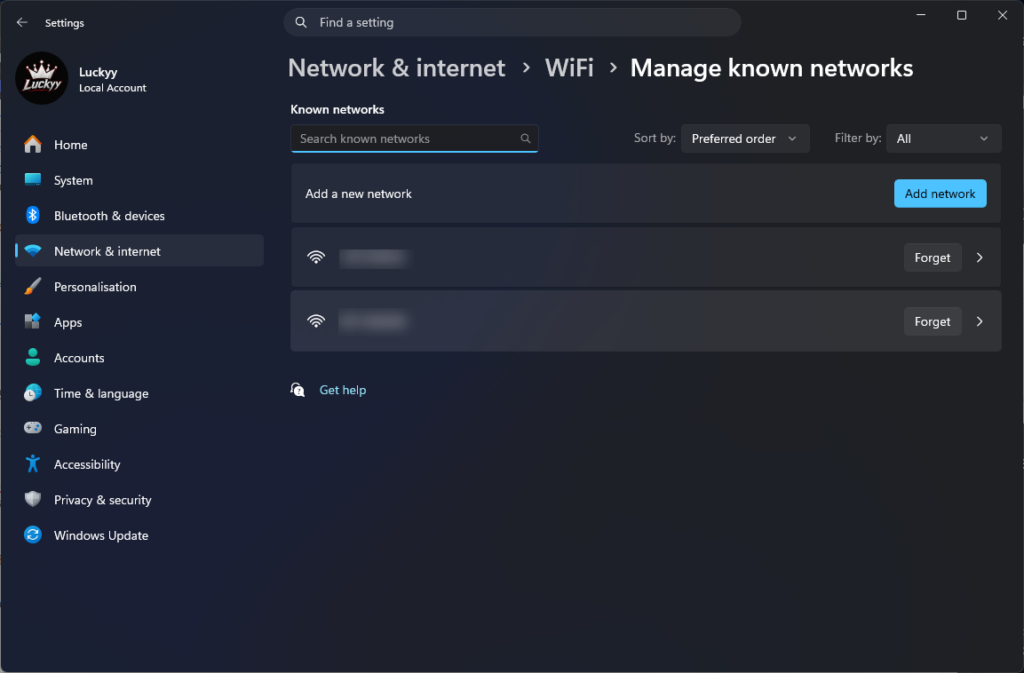The image size is (1024, 673).
Task: Expand the second known network's details chevron
Action: click(980, 321)
